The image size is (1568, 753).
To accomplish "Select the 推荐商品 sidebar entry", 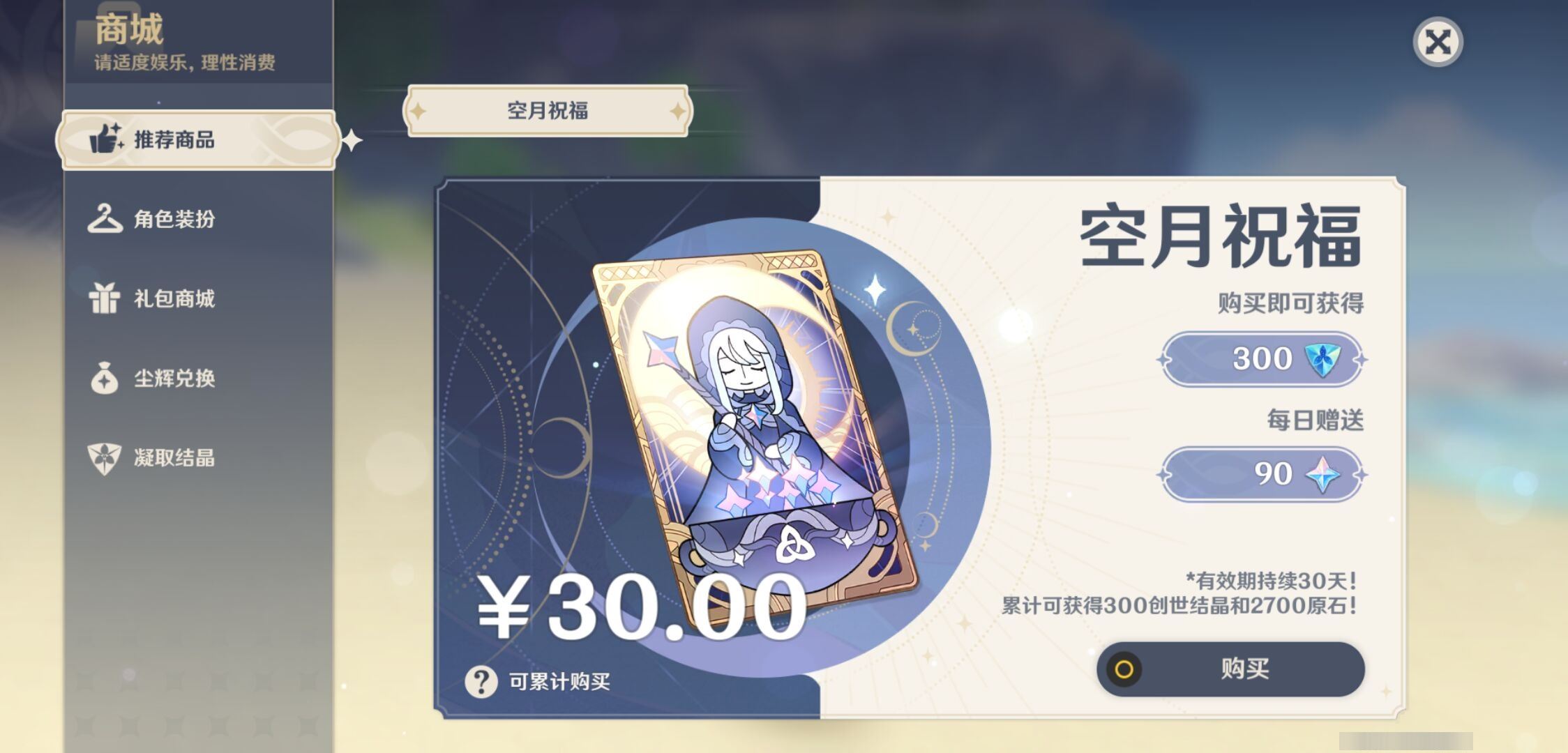I will (199, 139).
